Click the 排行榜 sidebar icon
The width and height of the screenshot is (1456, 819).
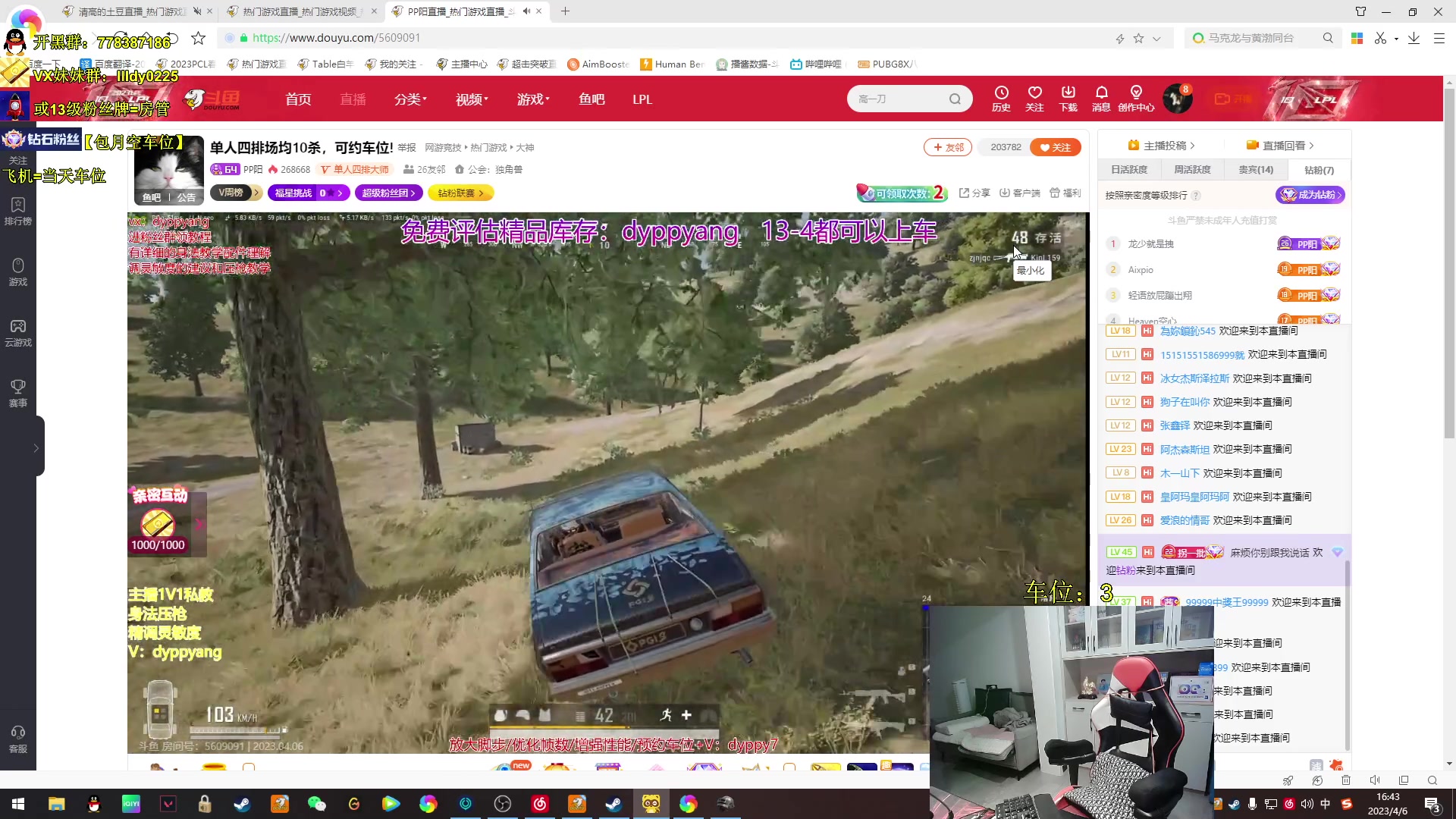coord(18,211)
